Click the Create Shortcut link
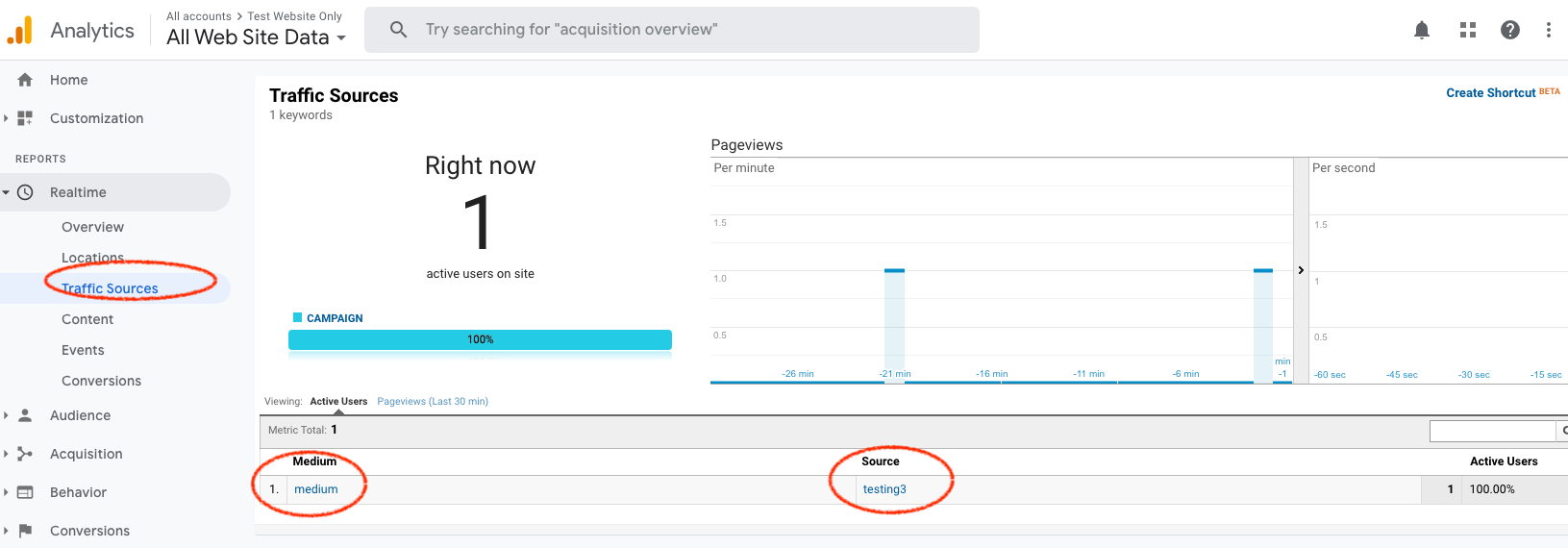Viewport: 1568px width, 548px height. [1490, 93]
